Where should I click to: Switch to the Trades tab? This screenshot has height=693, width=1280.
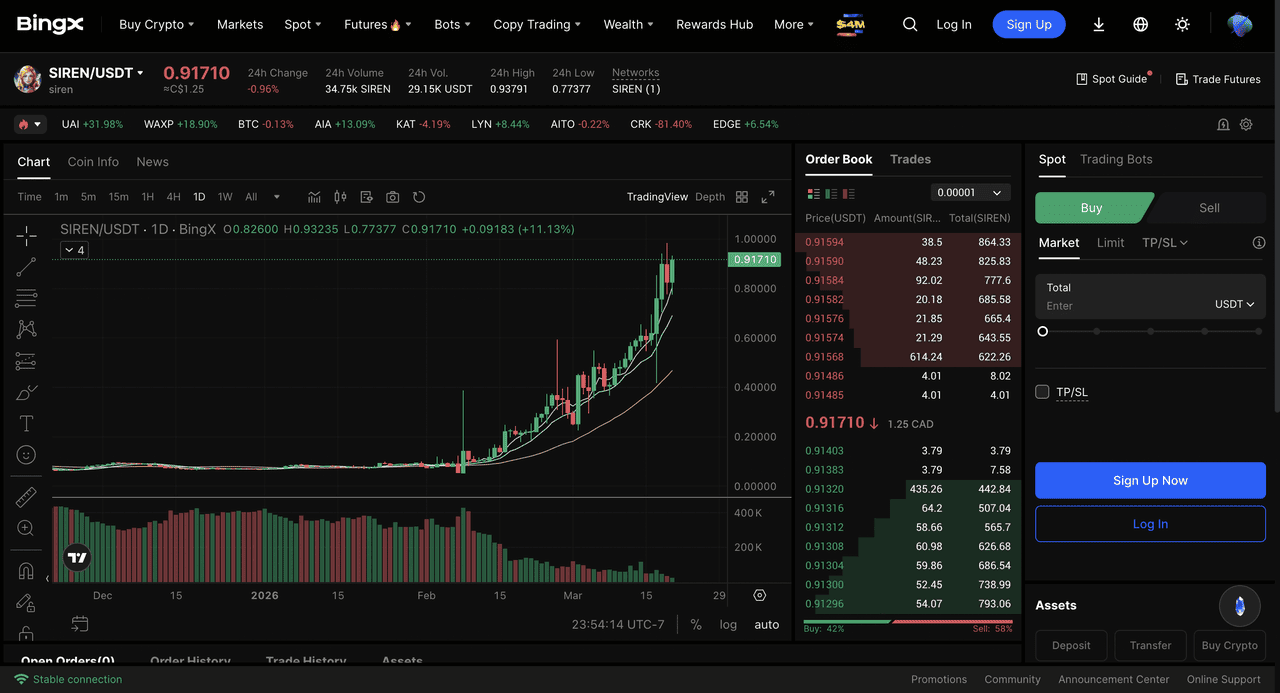pos(910,160)
